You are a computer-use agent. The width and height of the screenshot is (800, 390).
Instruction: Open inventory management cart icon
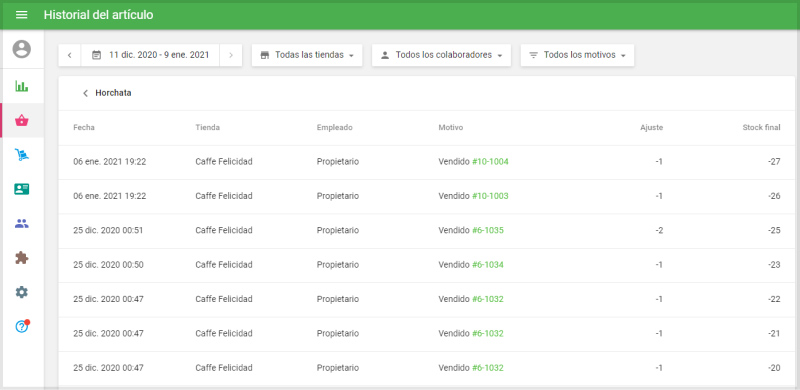pos(21,155)
